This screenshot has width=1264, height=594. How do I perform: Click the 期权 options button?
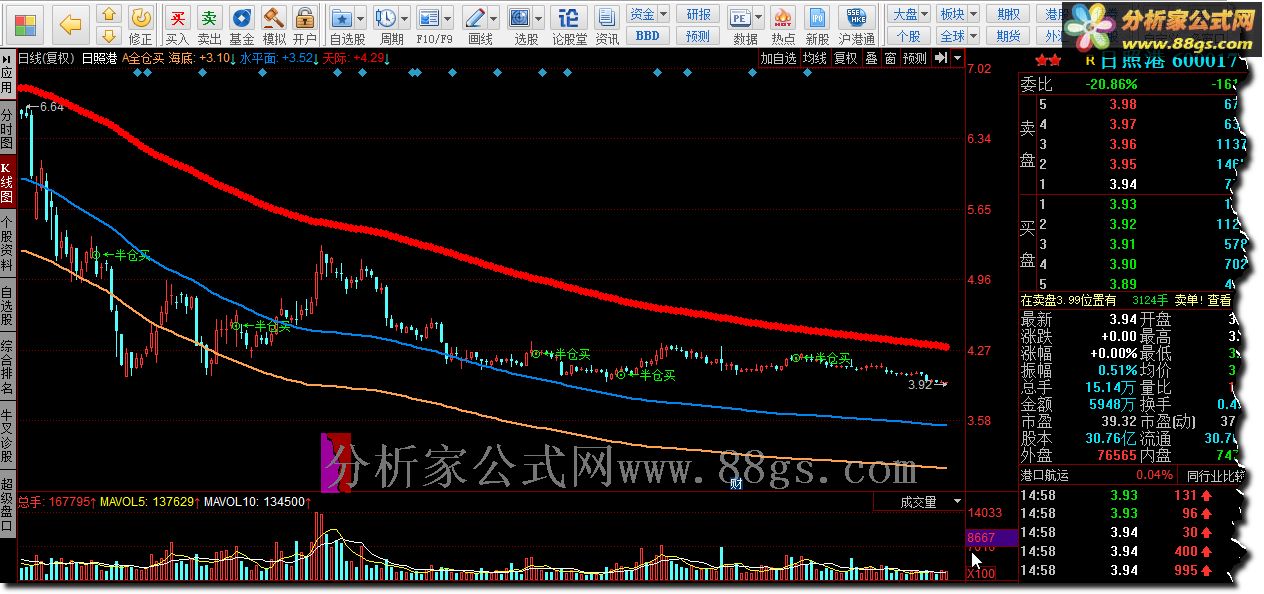click(1009, 14)
